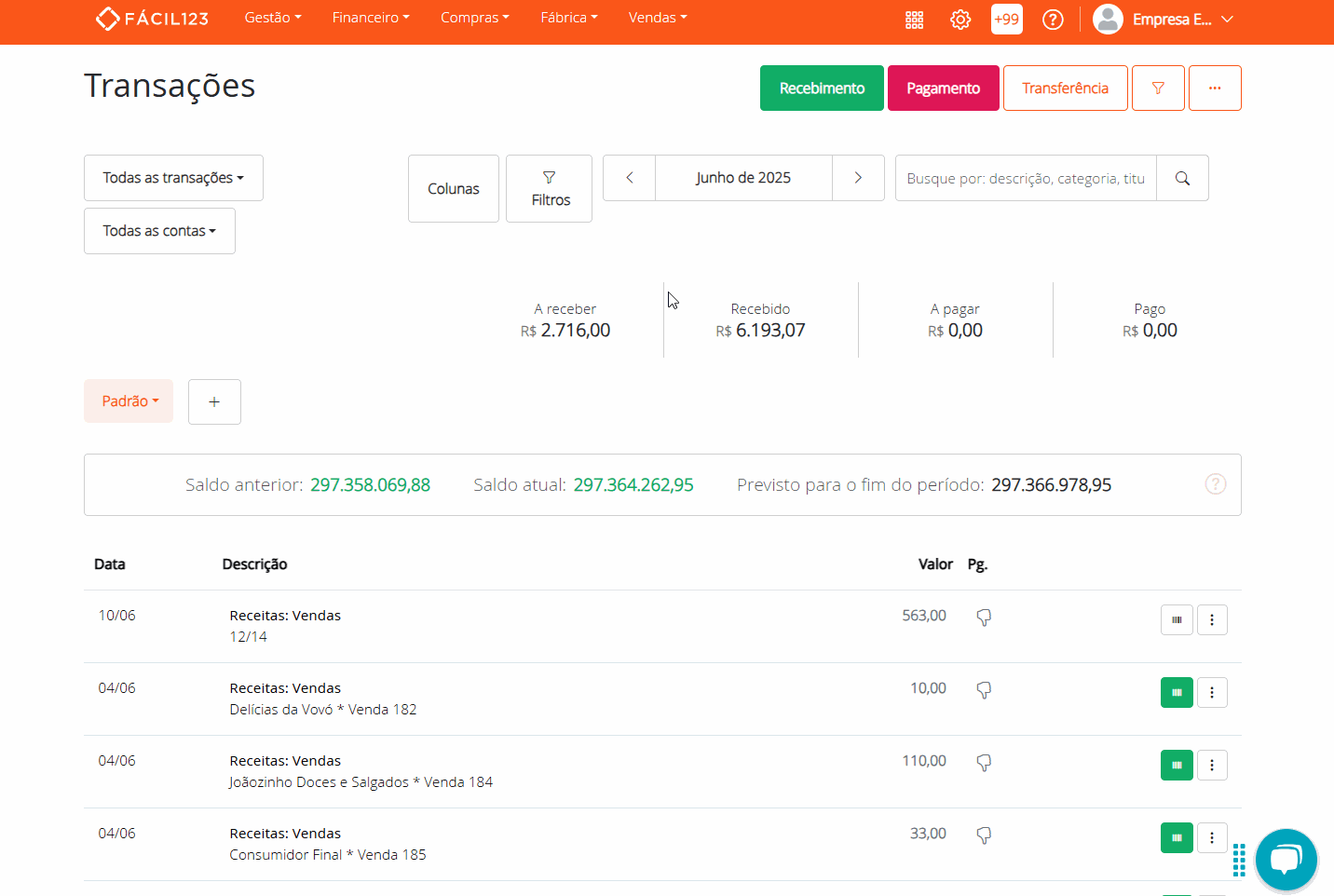
Task: Open the apps grid icon
Action: coord(914,20)
